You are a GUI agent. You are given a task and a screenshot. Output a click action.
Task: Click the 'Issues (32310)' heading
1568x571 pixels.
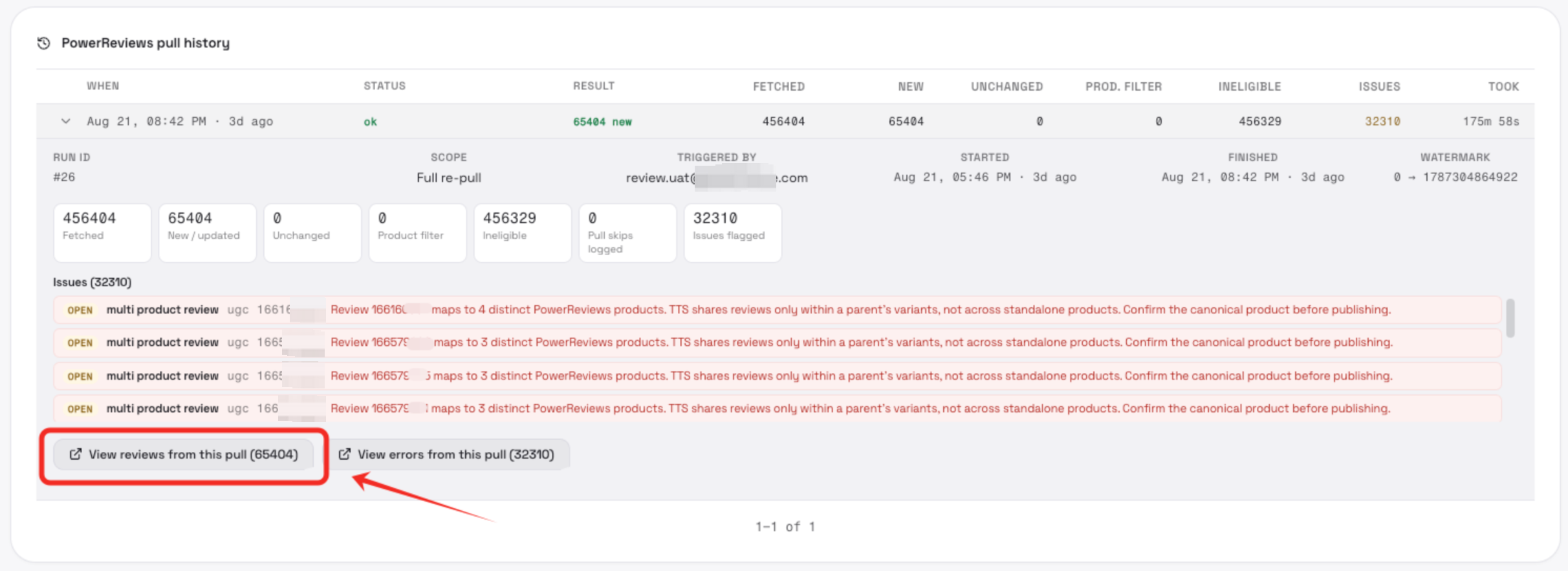[93, 282]
